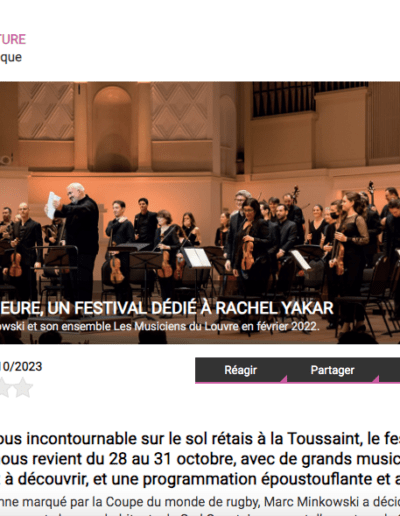Click the conductor holding the sheet music
The image size is (400, 516).
click(75, 241)
